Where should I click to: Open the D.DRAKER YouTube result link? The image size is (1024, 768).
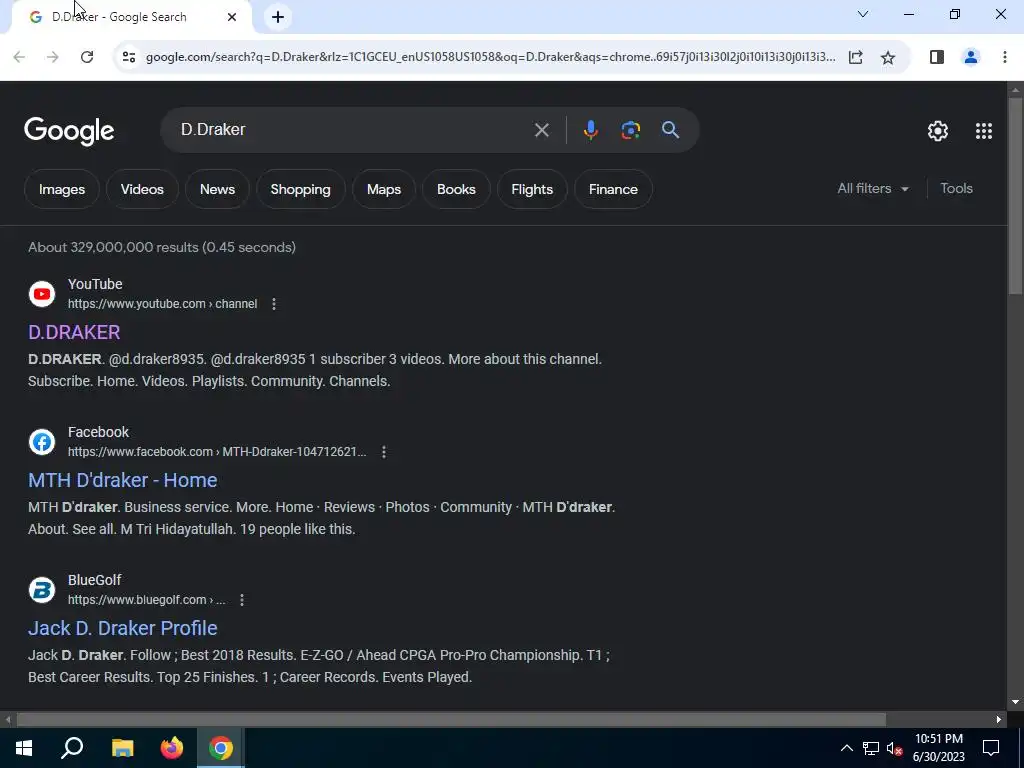[74, 332]
